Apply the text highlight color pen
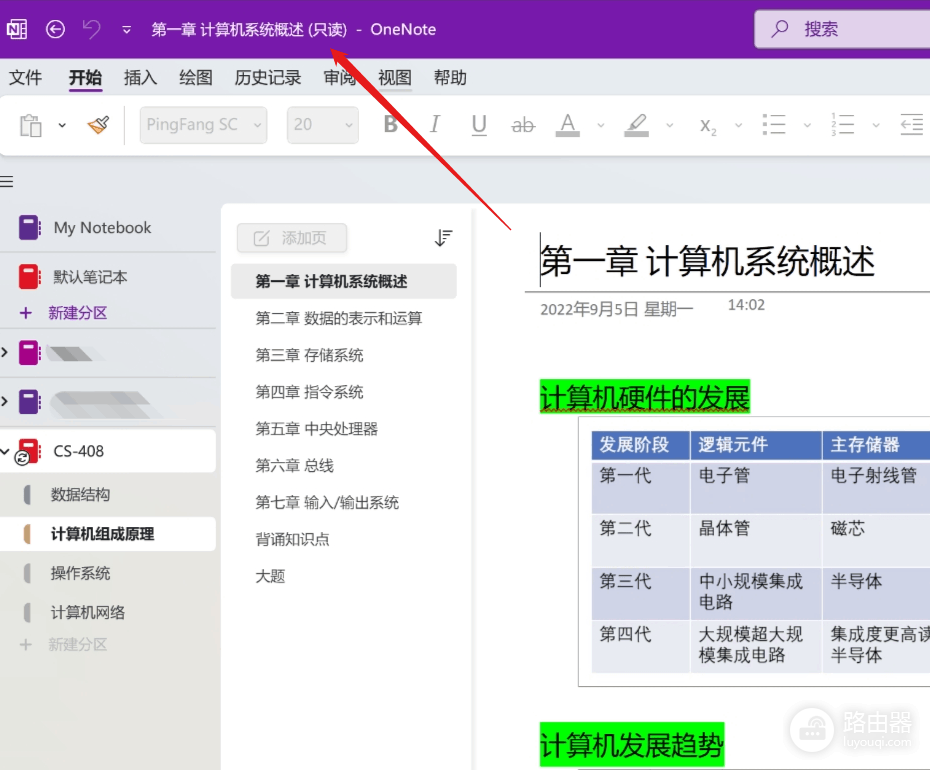 [x=636, y=125]
